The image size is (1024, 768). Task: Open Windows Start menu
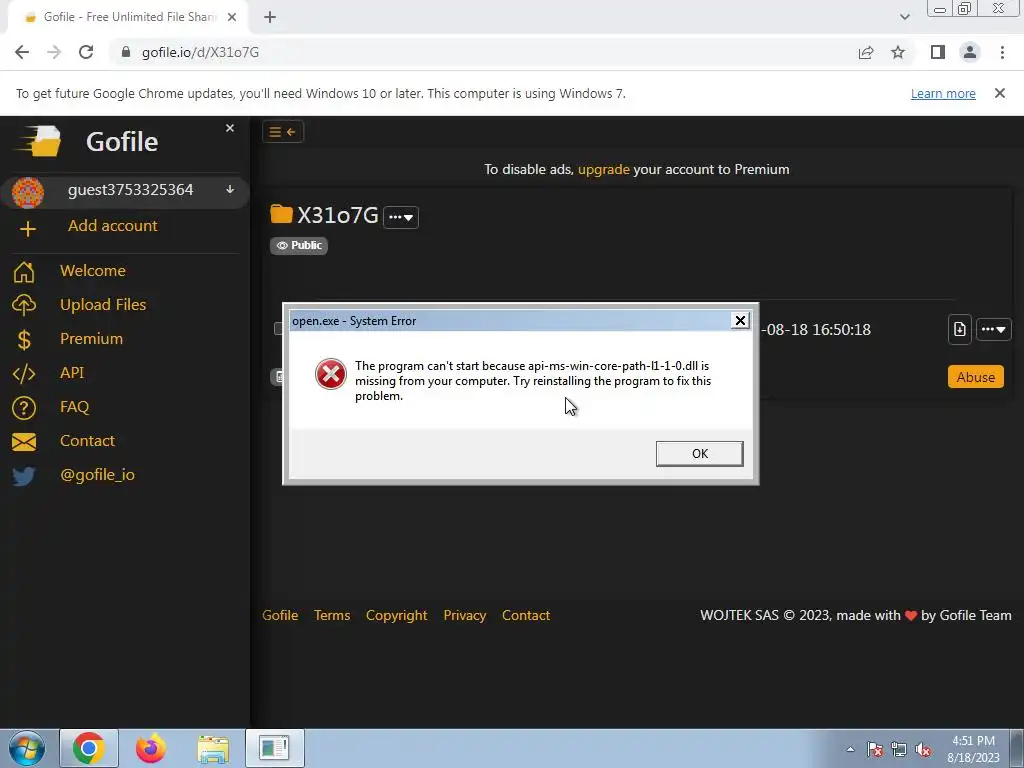click(27, 748)
